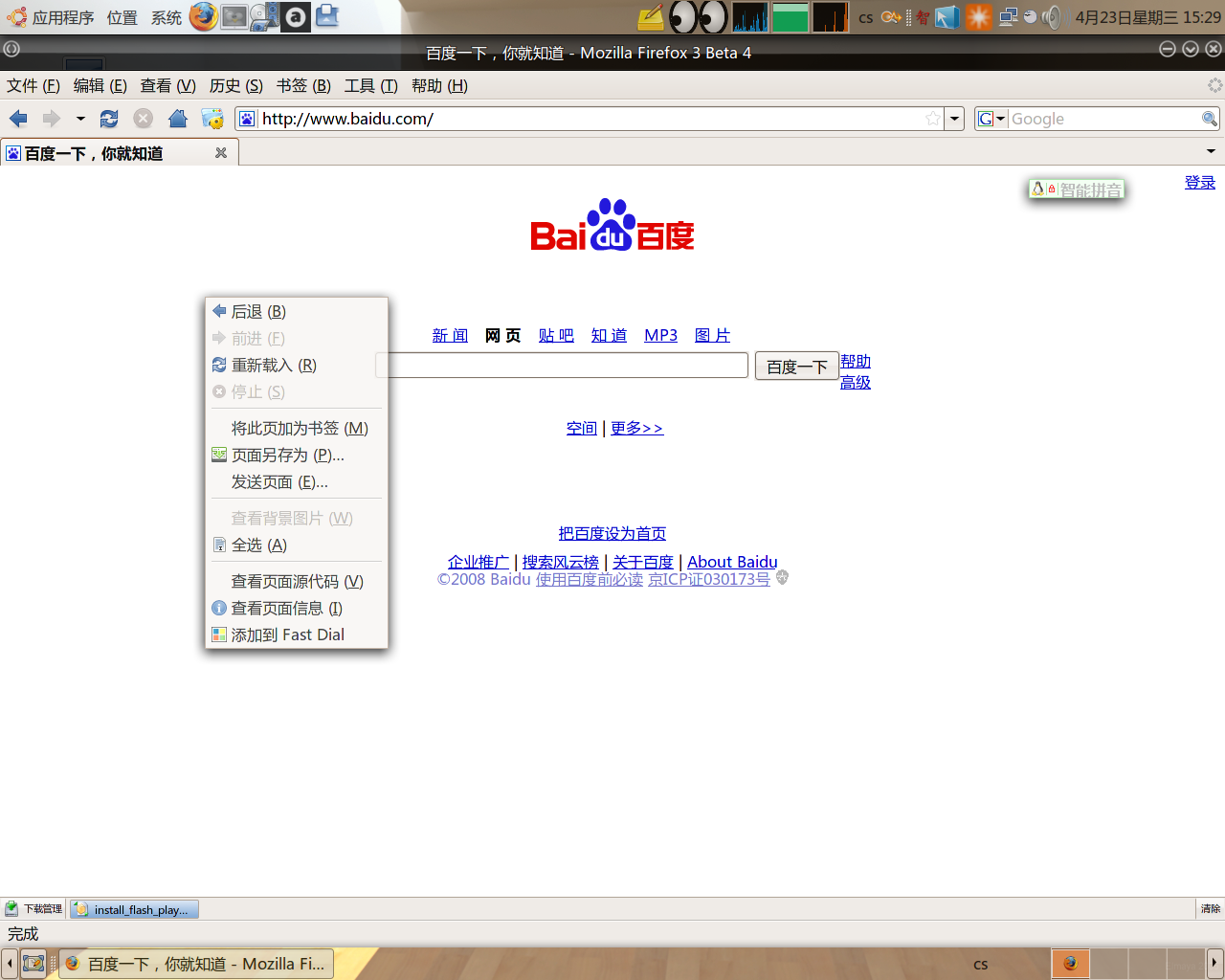Open the 京ICP证030173号 link

pos(709,579)
